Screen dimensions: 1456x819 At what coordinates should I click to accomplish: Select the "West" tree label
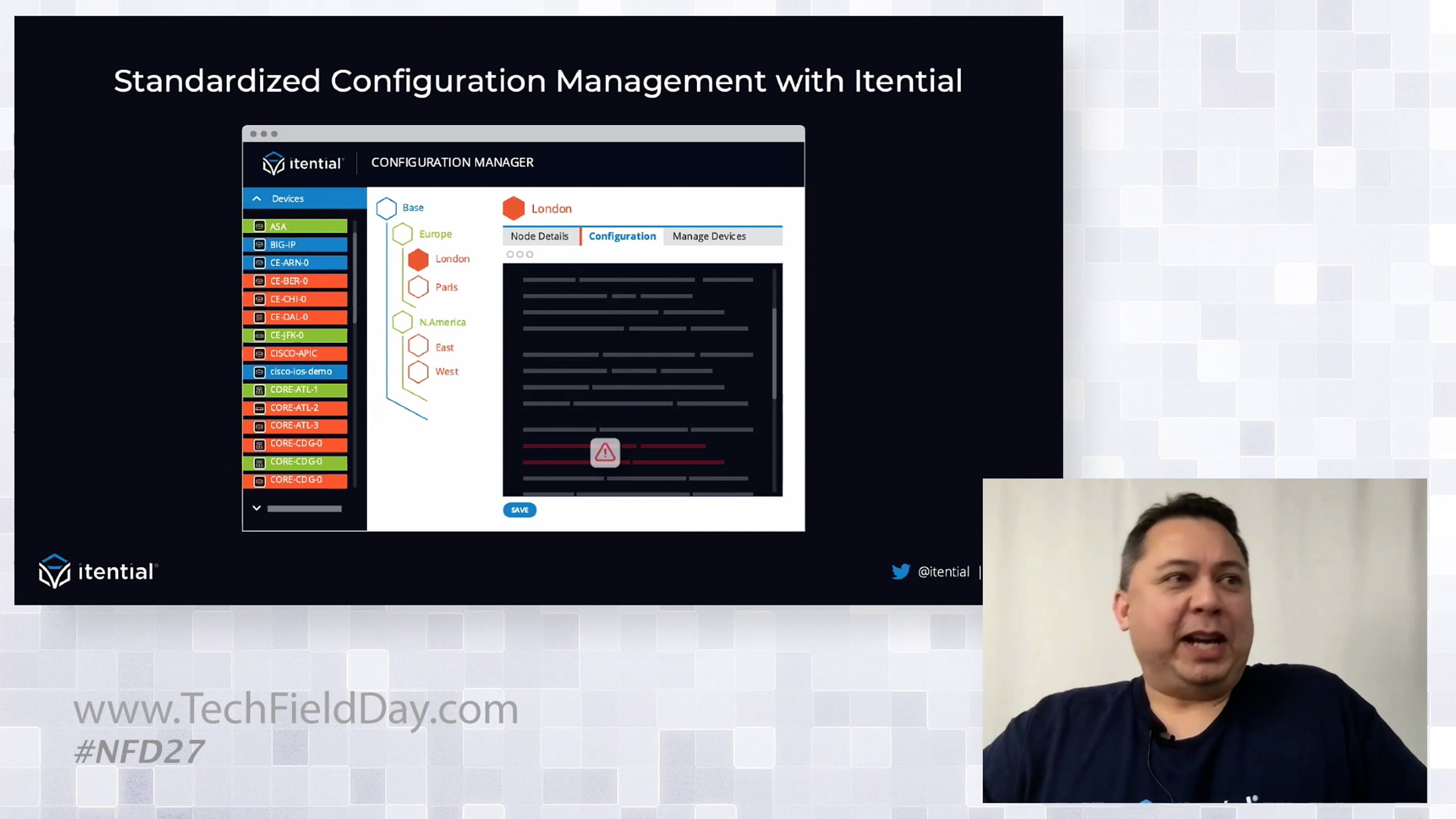[447, 372]
